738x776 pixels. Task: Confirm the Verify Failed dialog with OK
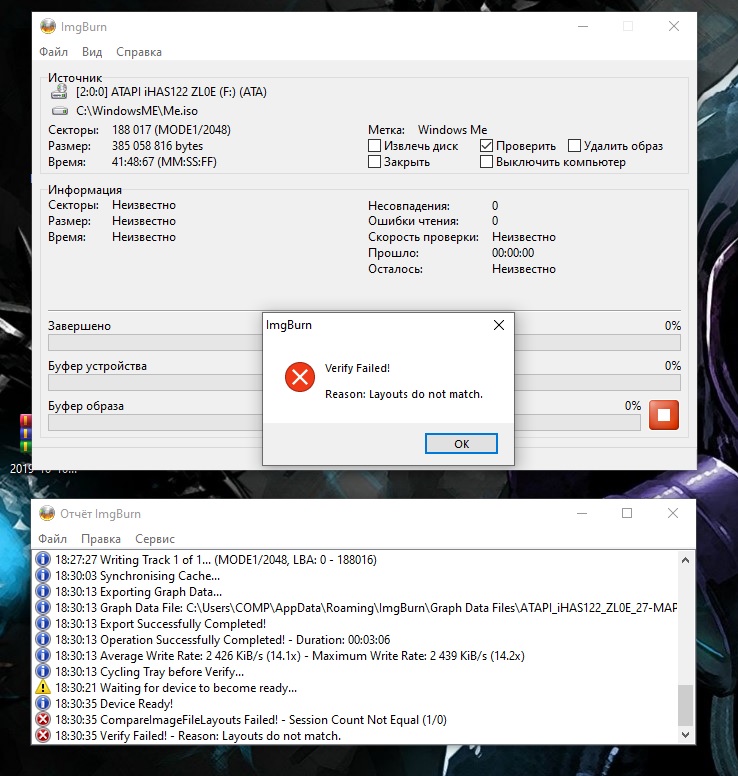[x=461, y=443]
